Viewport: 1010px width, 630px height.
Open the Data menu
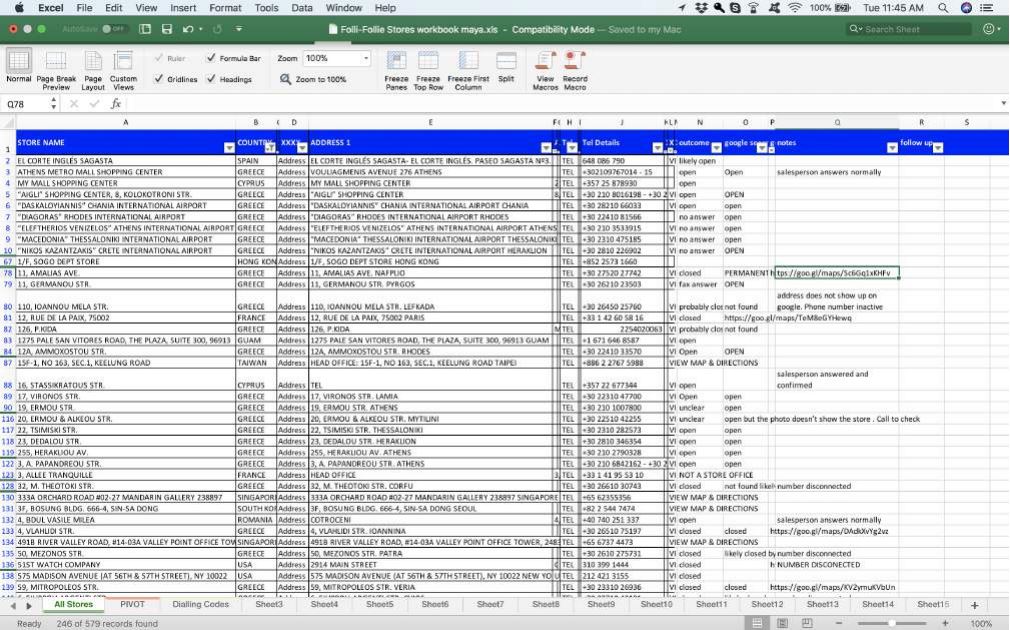pos(301,8)
